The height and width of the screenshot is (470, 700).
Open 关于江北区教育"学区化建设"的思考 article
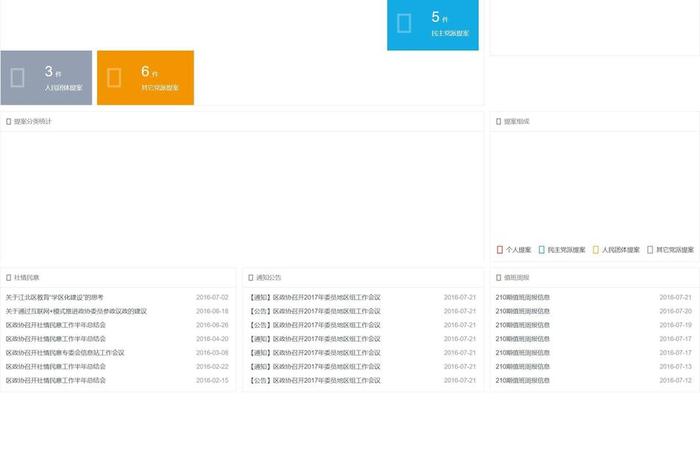pos(54,297)
